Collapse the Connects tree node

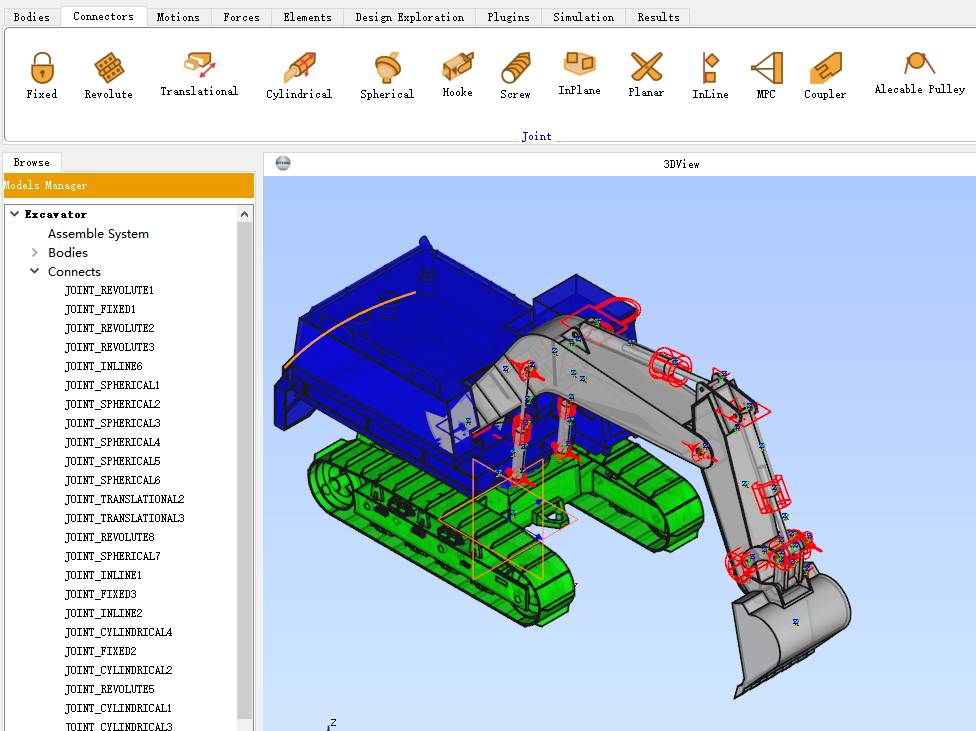(x=35, y=271)
